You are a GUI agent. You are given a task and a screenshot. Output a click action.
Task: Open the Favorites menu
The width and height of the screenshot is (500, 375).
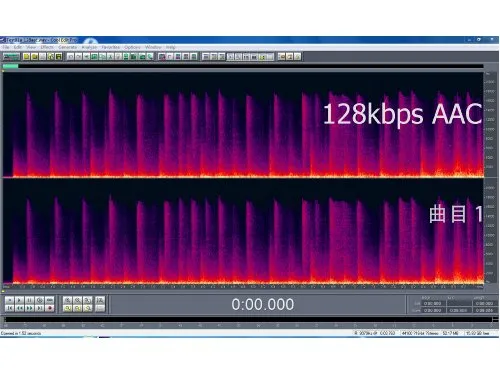tap(111, 47)
